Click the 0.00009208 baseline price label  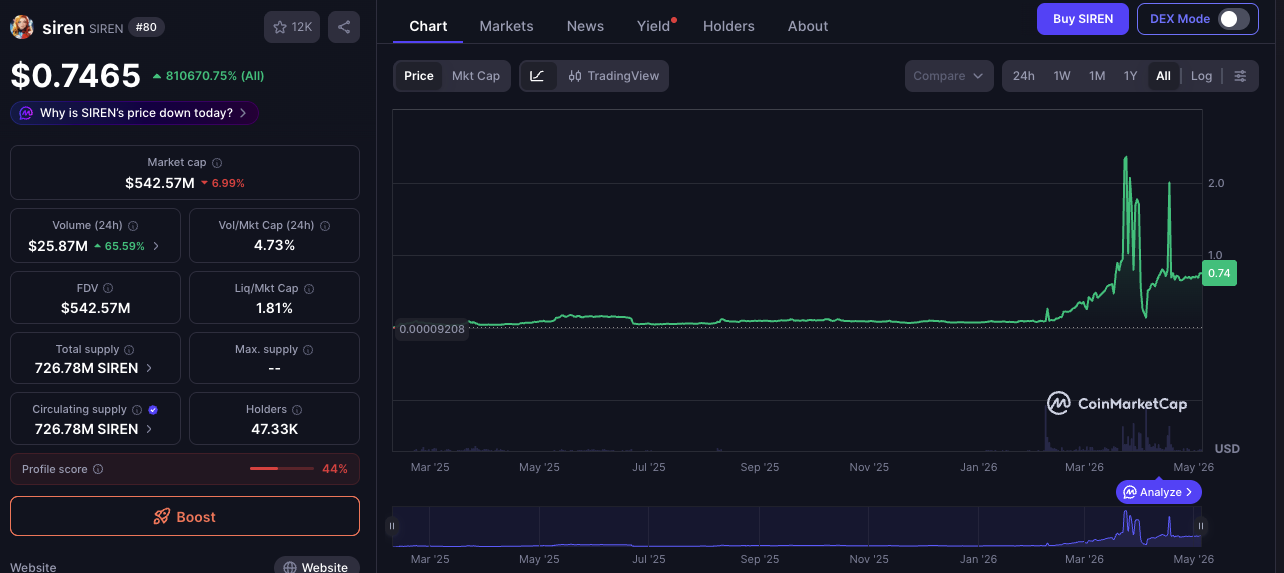tap(432, 329)
